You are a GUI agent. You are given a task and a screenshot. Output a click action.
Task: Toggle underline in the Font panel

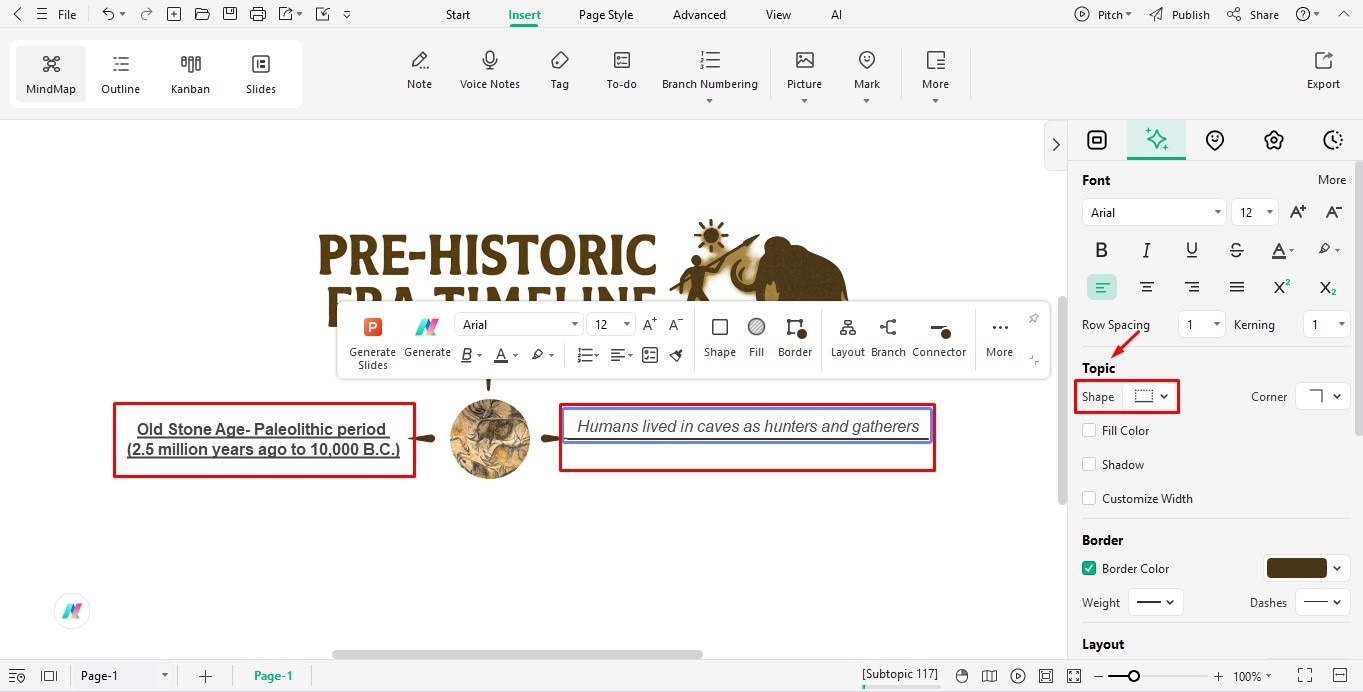tap(1192, 250)
